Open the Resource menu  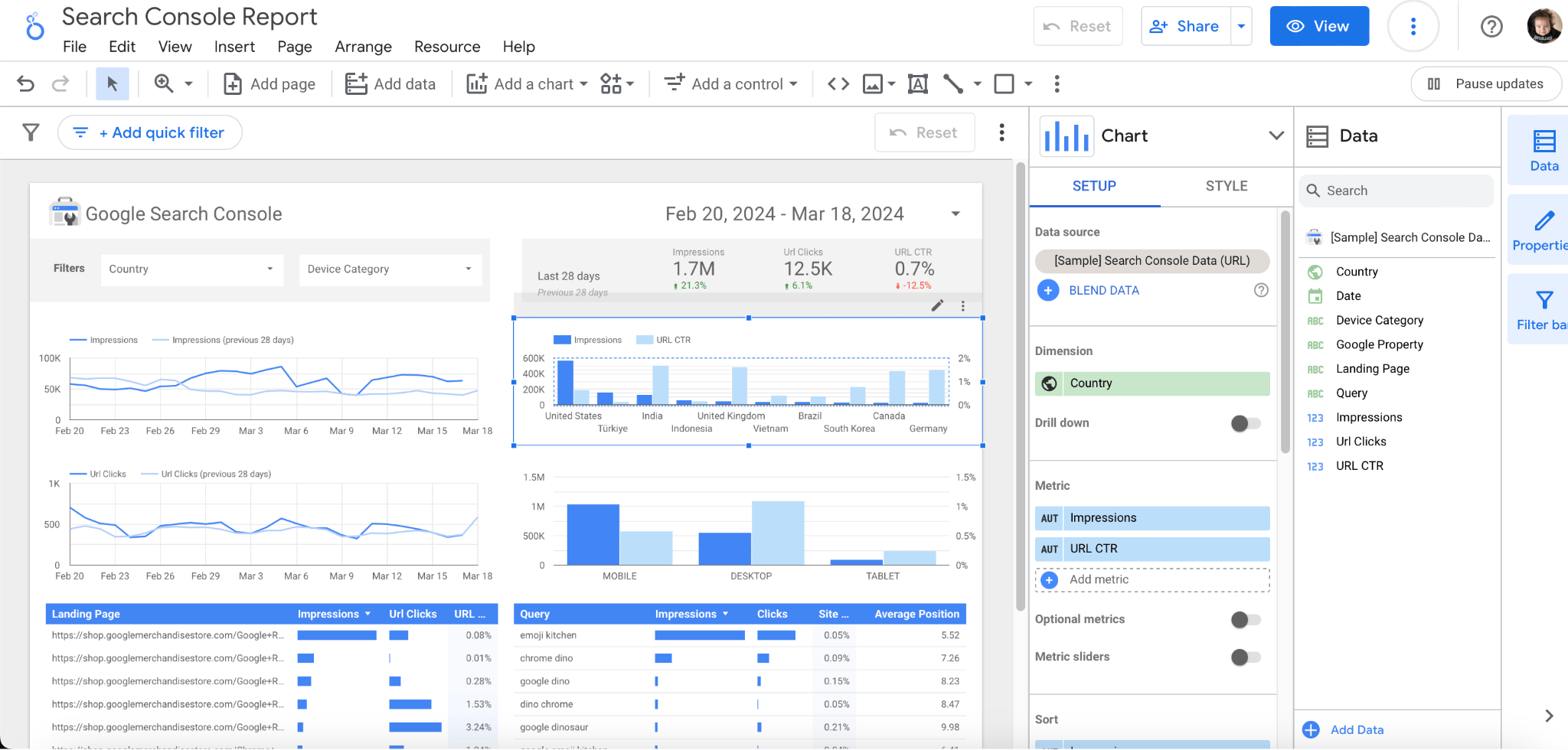(x=446, y=47)
